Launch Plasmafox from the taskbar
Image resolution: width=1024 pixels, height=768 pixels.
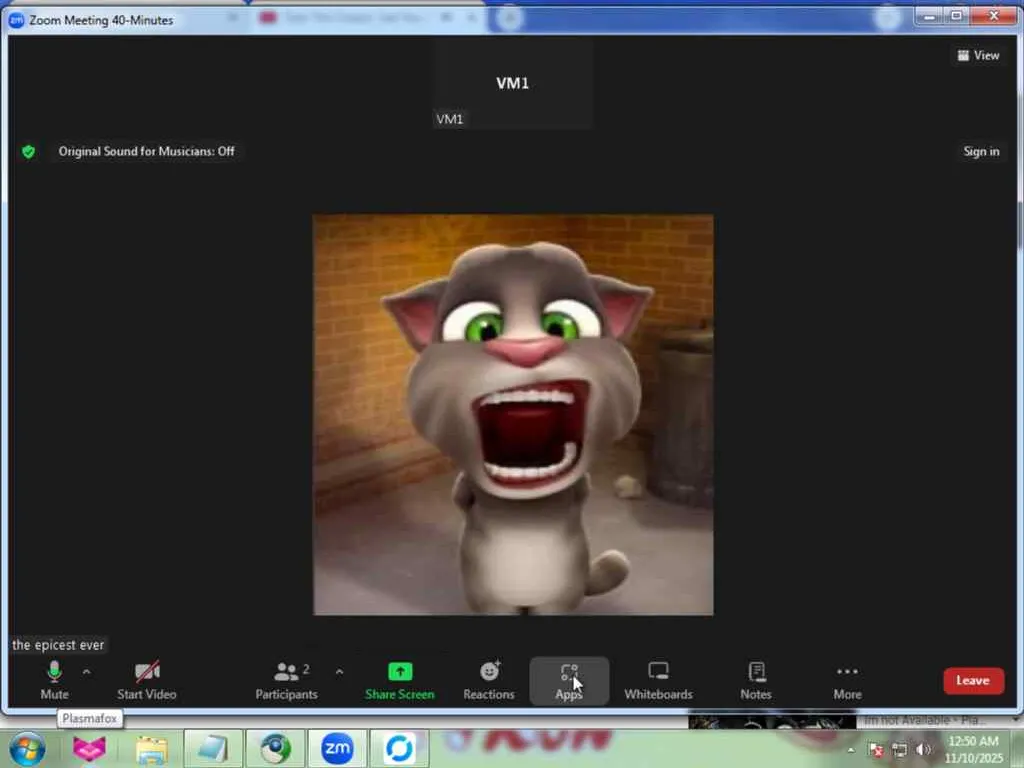89,748
